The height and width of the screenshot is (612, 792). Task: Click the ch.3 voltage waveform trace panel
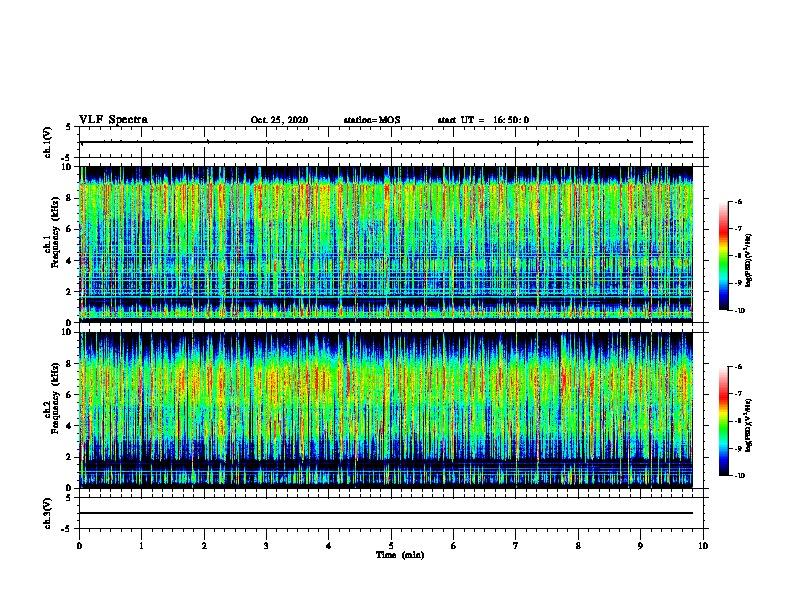pos(391,513)
